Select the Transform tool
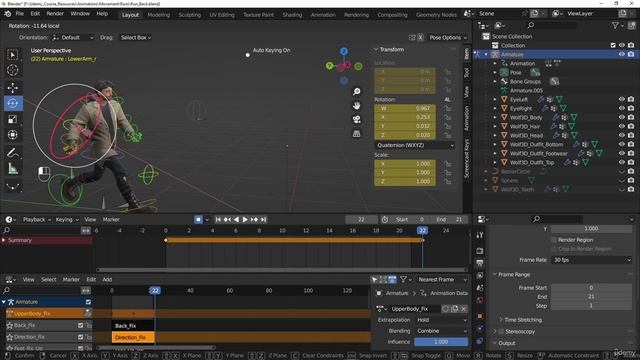Image resolution: width=640 pixels, height=360 pixels. pos(13,135)
